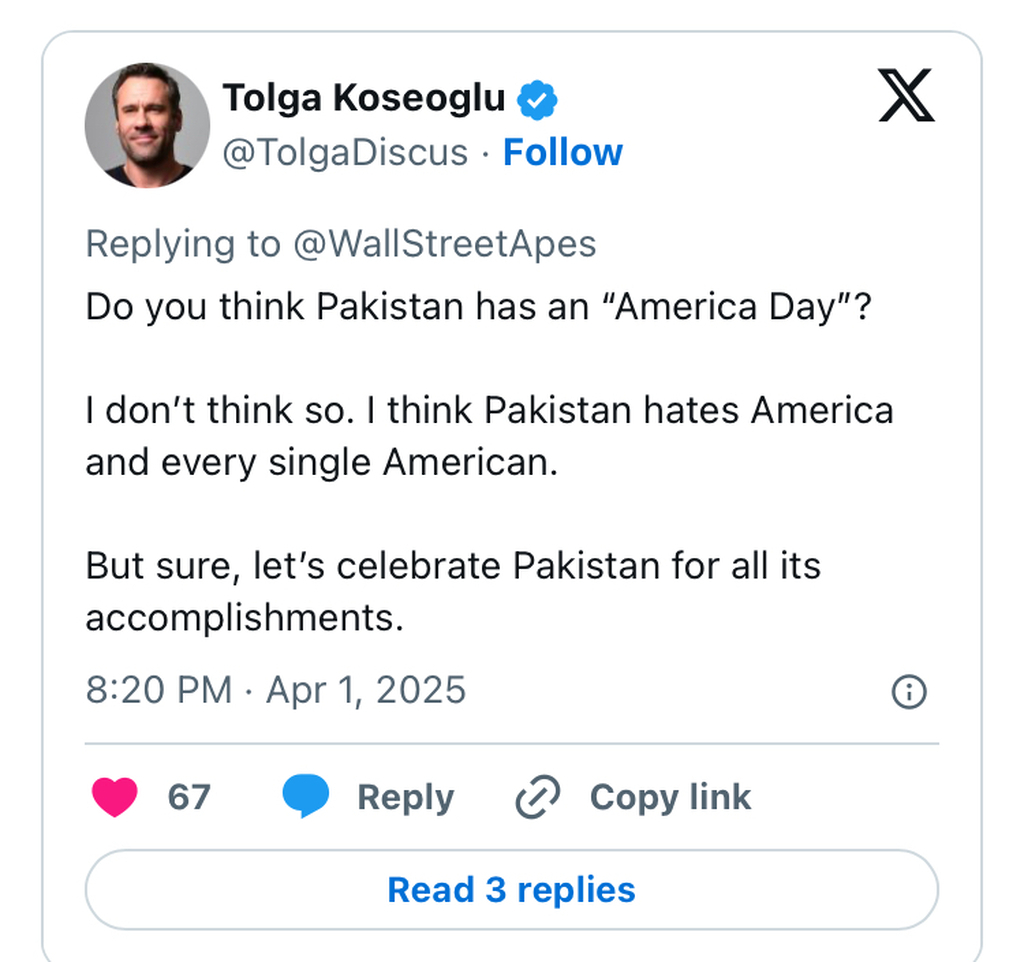The image size is (1024, 962).
Task: Open the tweet info circle icon
Action: tap(908, 692)
